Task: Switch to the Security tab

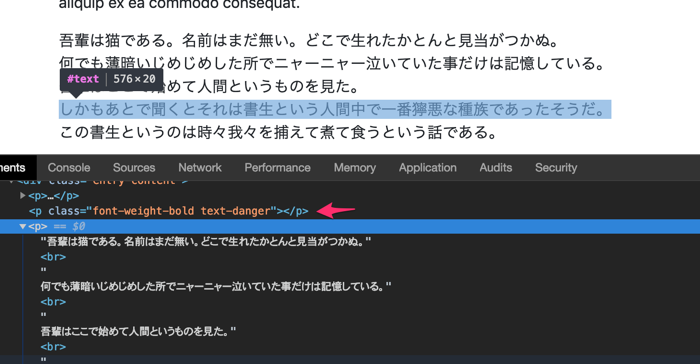Action: click(x=556, y=167)
